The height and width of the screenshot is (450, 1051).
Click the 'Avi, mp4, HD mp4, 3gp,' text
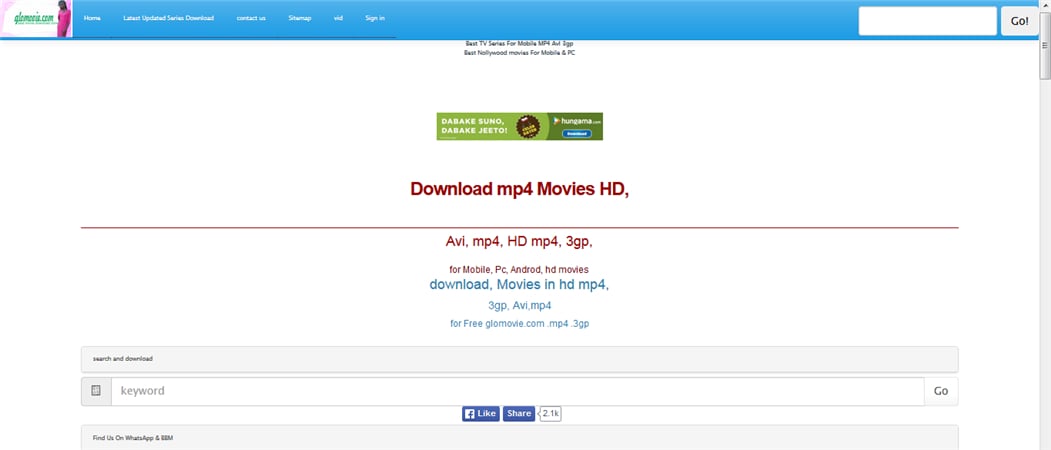pos(519,241)
